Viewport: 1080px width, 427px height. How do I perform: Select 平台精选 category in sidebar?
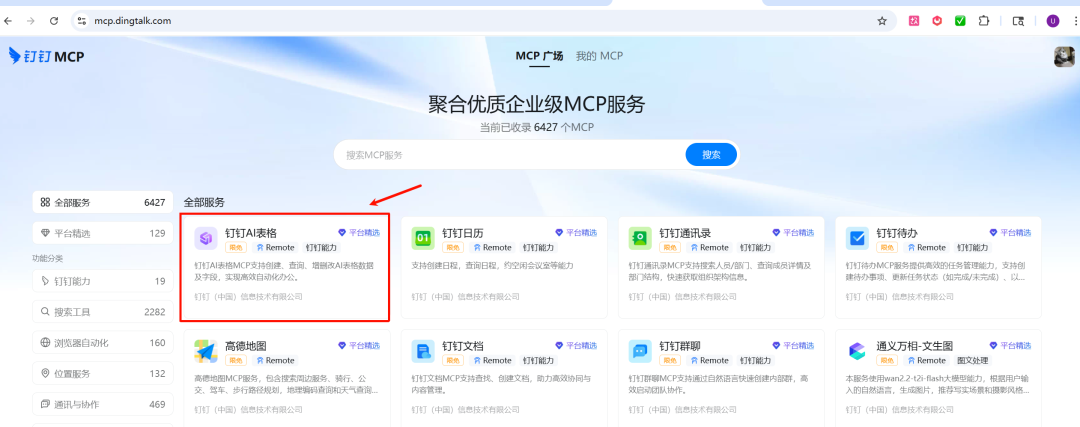click(x=103, y=233)
